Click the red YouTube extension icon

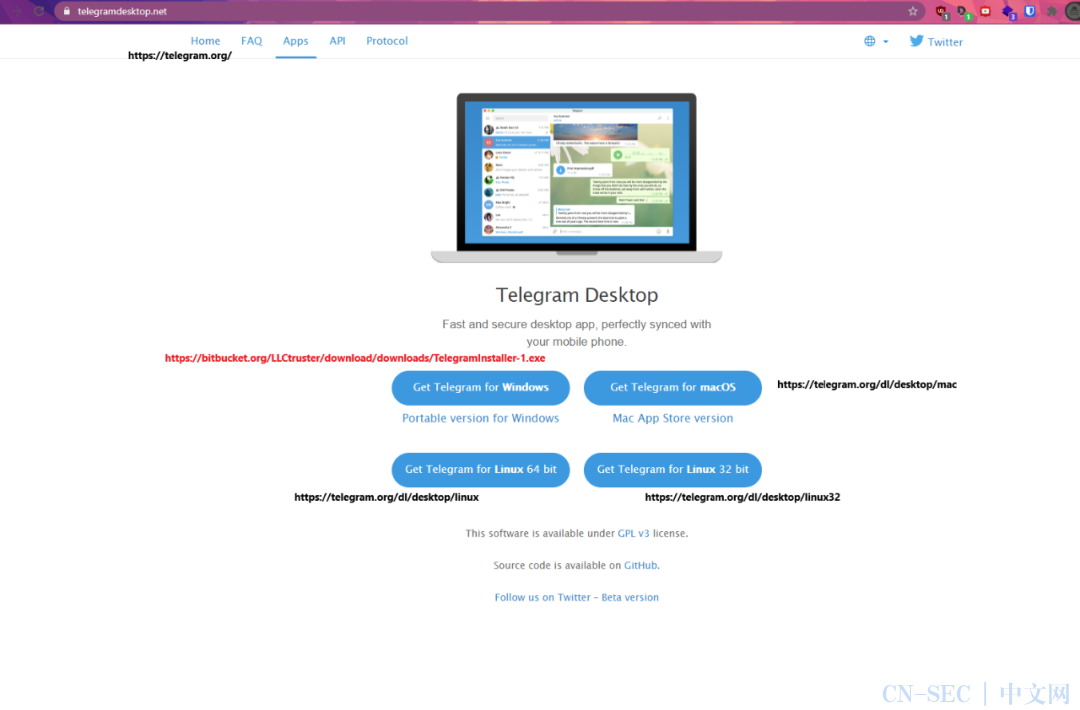click(986, 11)
